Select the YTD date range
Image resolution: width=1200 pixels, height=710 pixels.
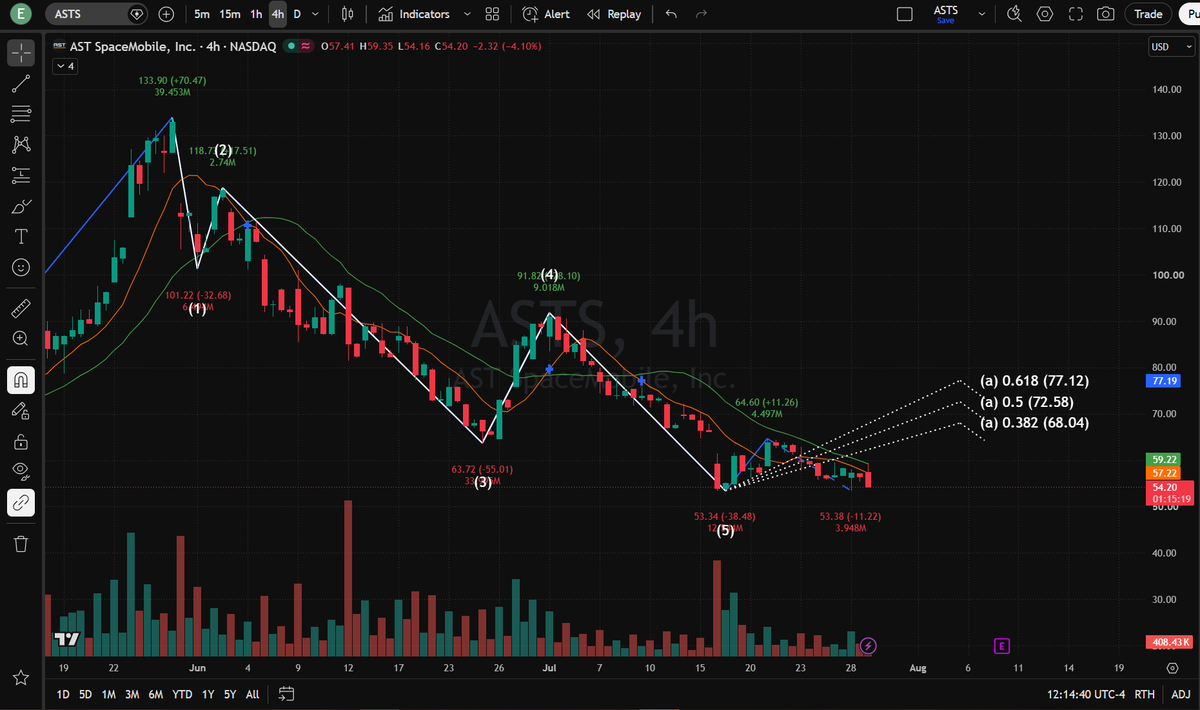point(182,694)
